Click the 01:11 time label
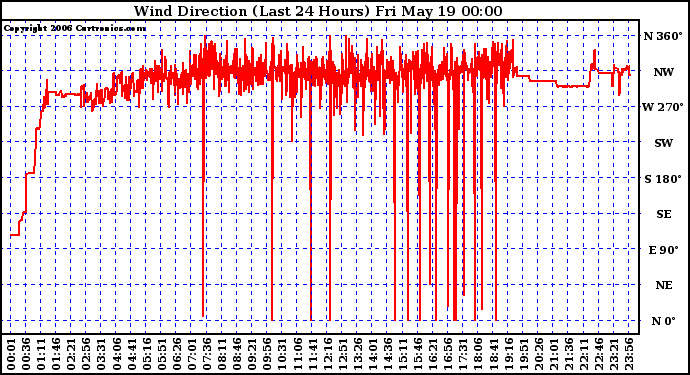 pyautogui.click(x=41, y=354)
